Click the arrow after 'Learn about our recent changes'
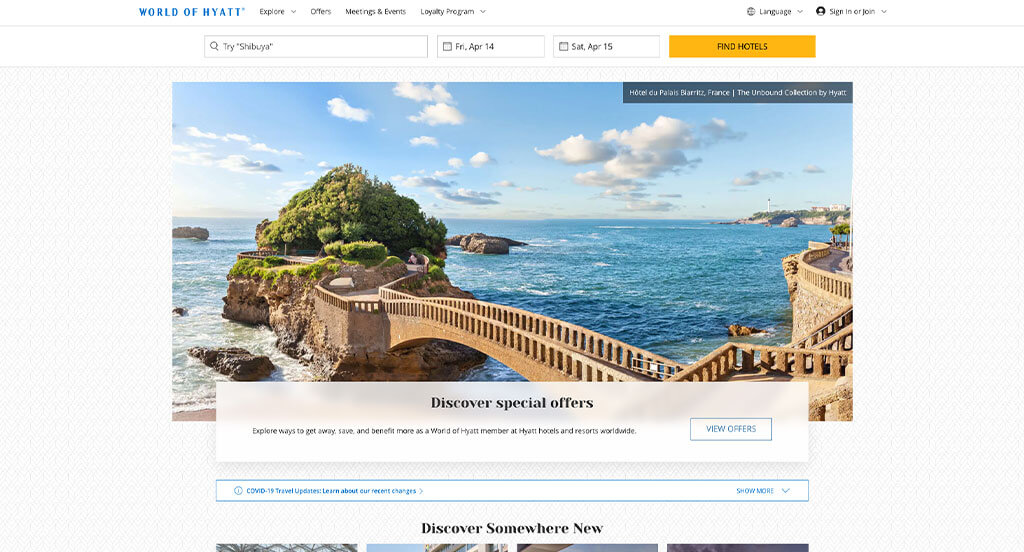1024x552 pixels. tap(421, 491)
